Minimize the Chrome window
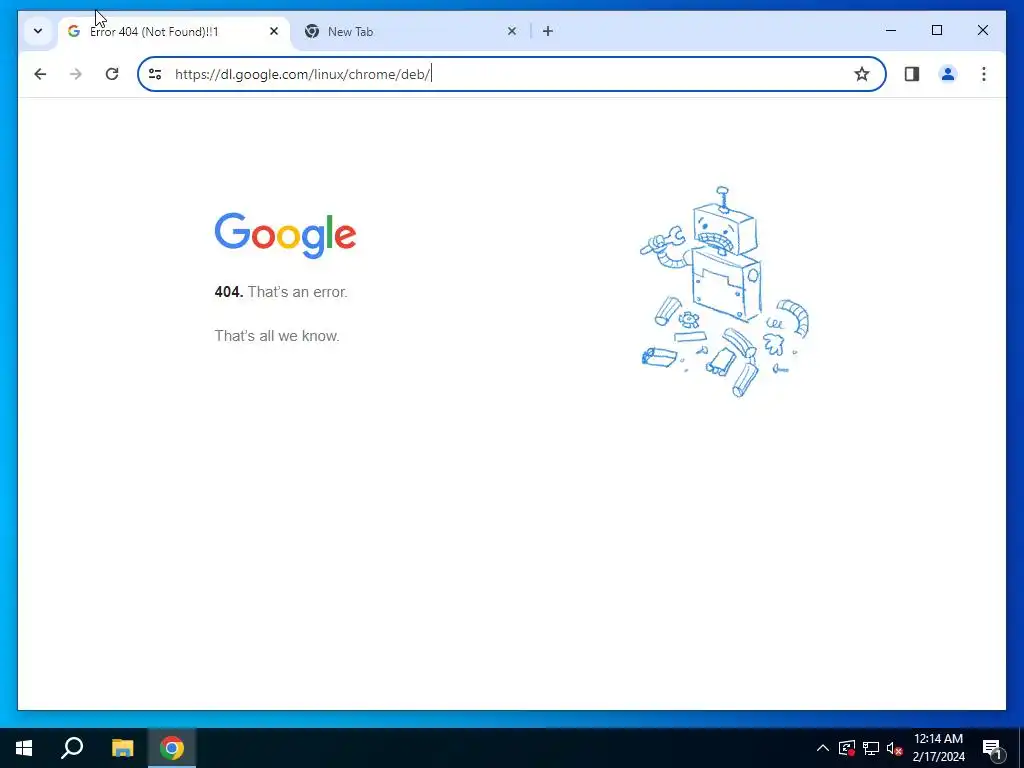Image resolution: width=1024 pixels, height=768 pixels. pyautogui.click(x=891, y=30)
